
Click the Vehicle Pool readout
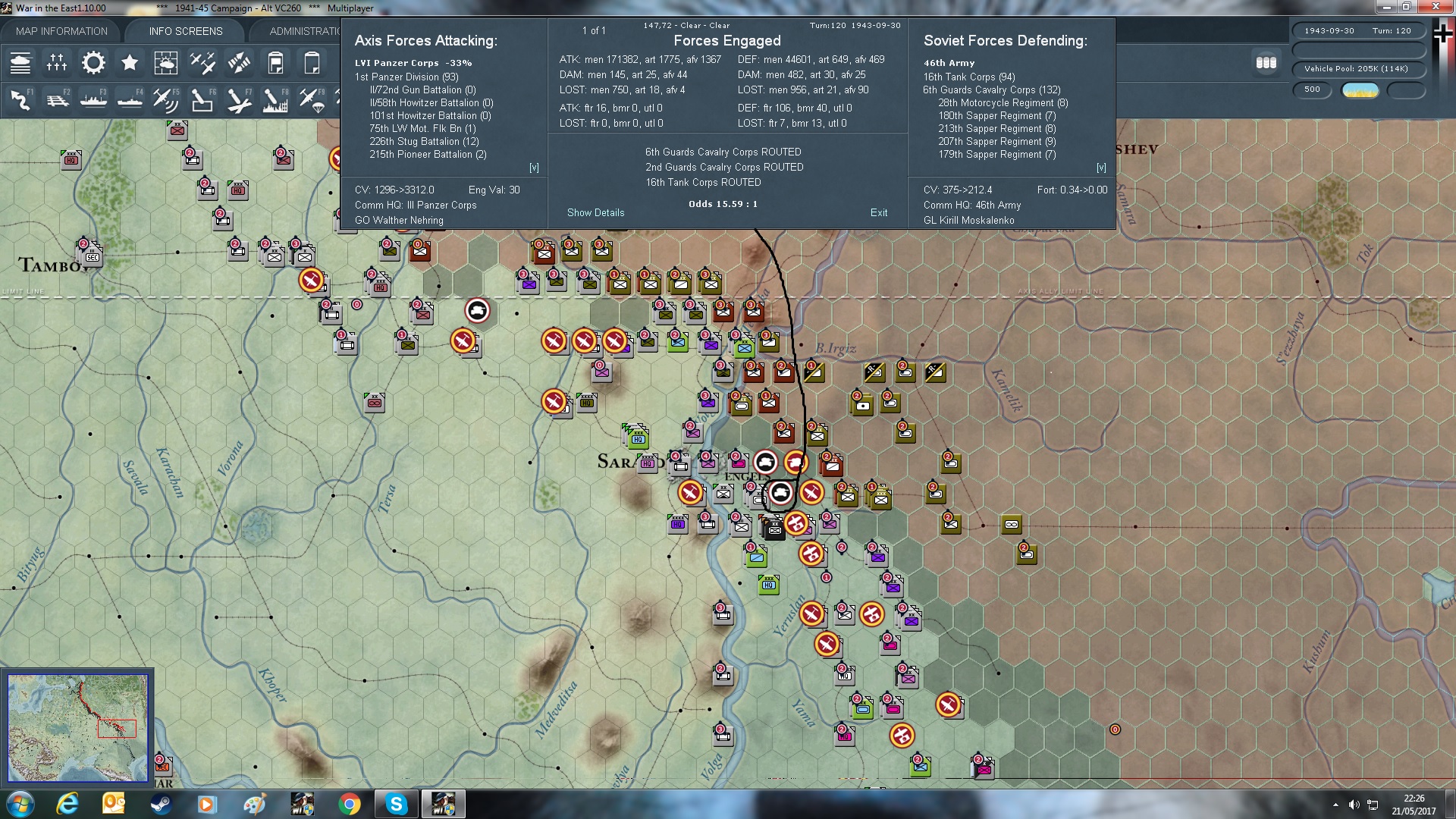click(x=1358, y=69)
